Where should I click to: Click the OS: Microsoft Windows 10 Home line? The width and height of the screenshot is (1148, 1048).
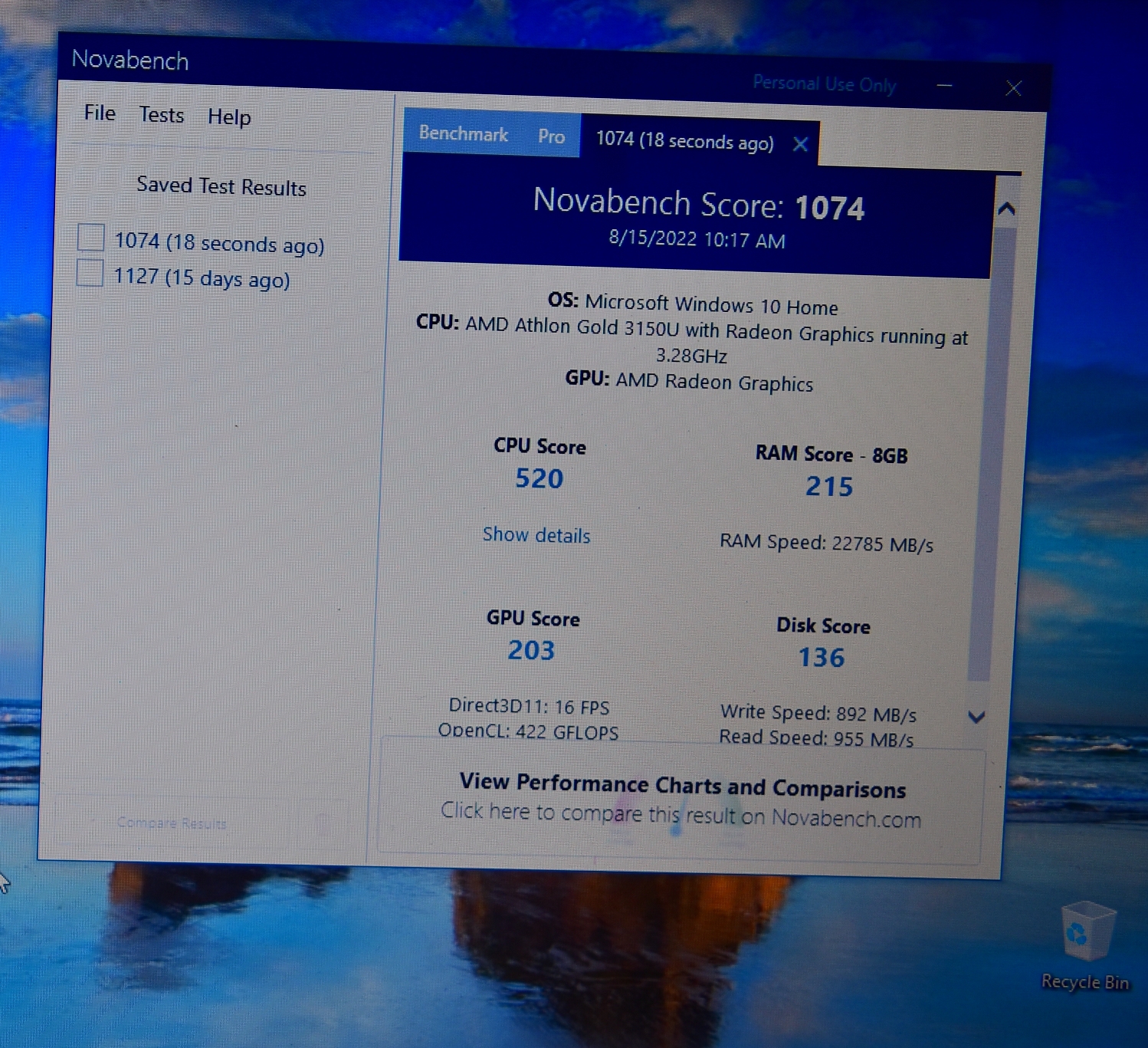pyautogui.click(x=693, y=303)
